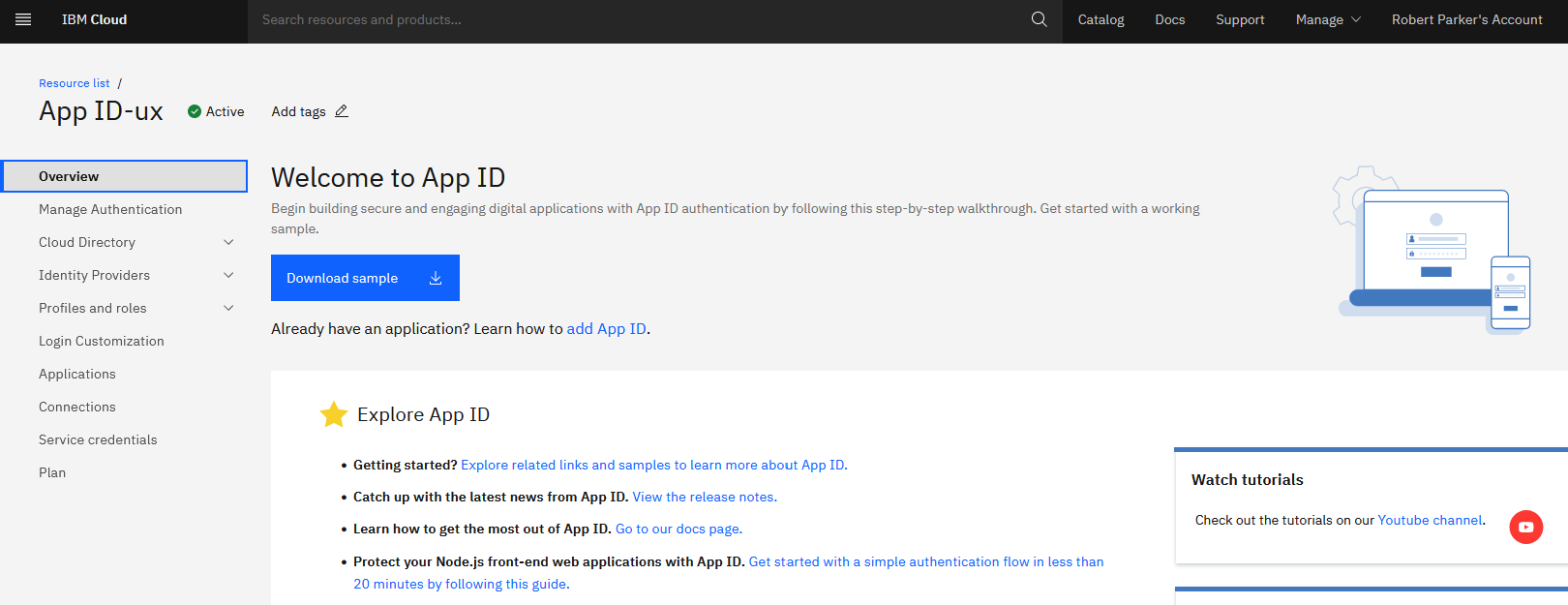Click the edit tags pencil icon

[x=342, y=111]
